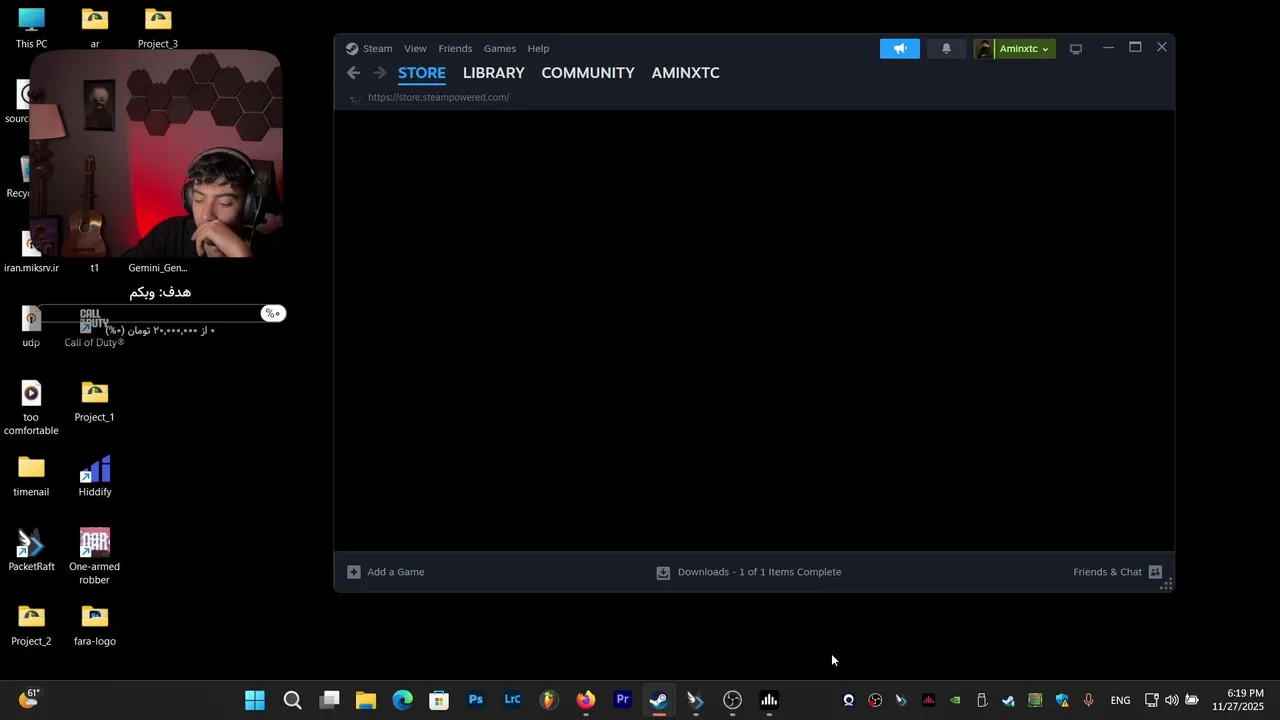Open the Steam announcements megaphone button

point(900,48)
